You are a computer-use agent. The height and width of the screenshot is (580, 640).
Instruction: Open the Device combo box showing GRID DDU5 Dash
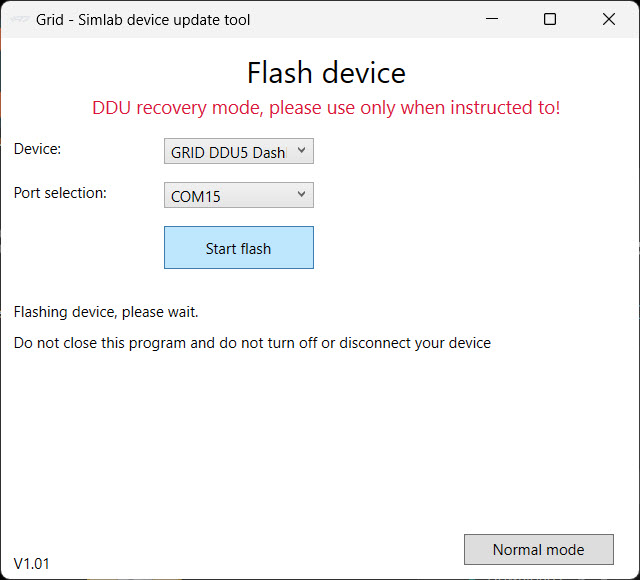click(x=239, y=151)
